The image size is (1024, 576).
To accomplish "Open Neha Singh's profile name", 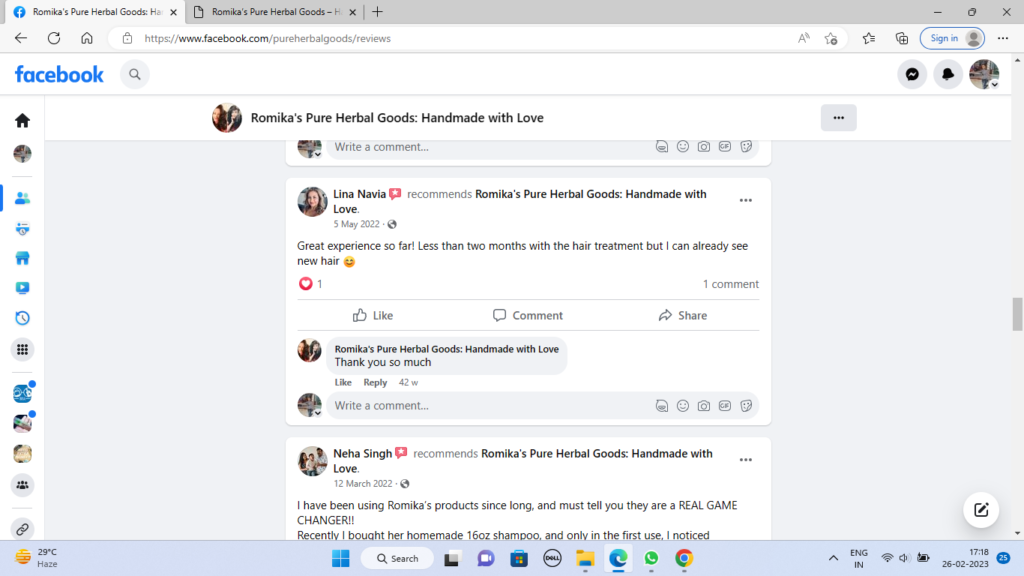I will (362, 453).
